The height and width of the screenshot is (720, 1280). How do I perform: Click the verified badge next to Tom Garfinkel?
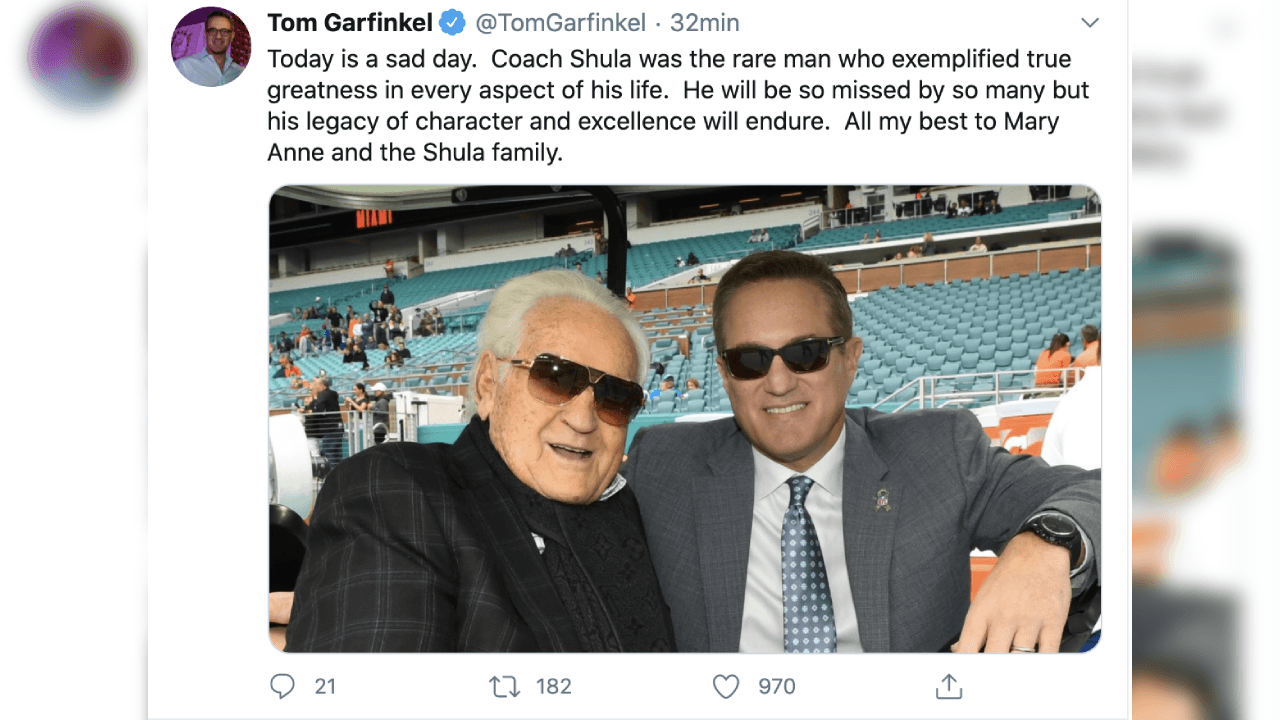(x=450, y=22)
